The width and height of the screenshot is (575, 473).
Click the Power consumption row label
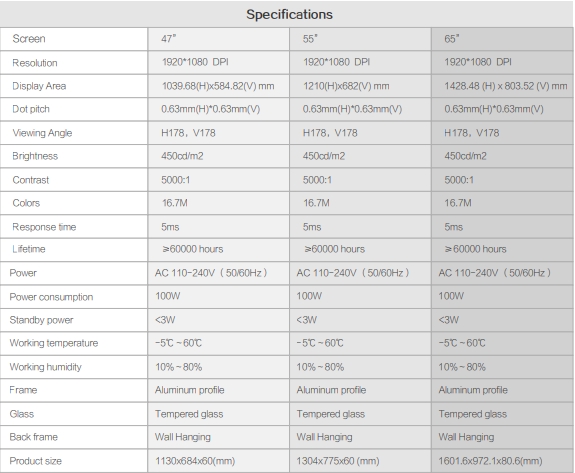coord(51,297)
